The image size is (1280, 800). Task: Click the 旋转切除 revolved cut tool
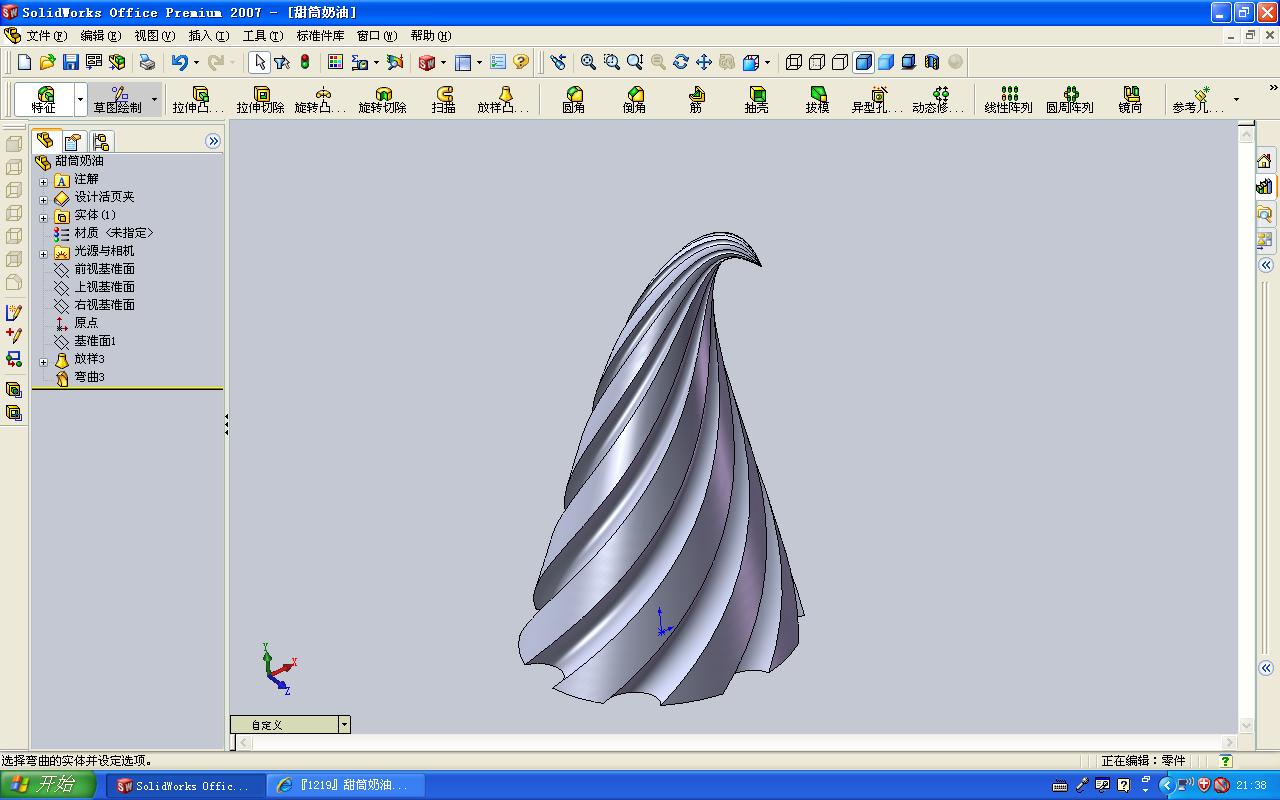383,100
